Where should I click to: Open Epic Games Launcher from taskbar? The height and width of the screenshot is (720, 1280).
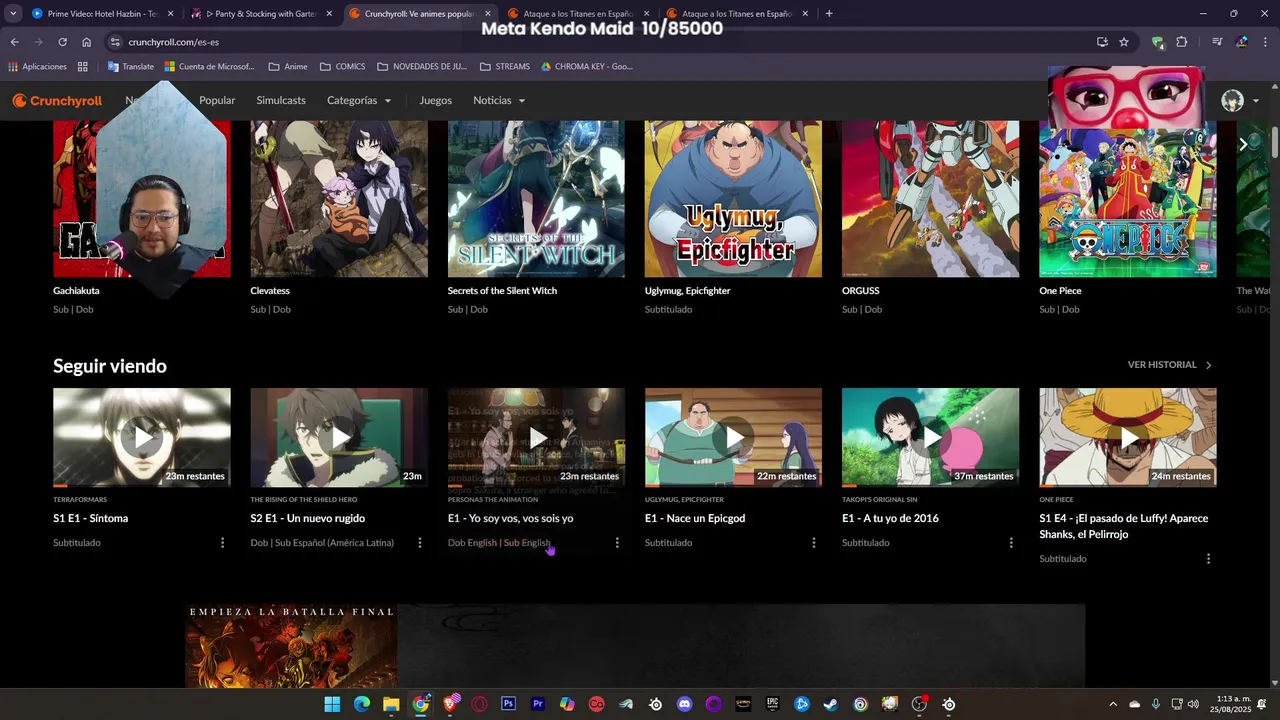[x=772, y=704]
